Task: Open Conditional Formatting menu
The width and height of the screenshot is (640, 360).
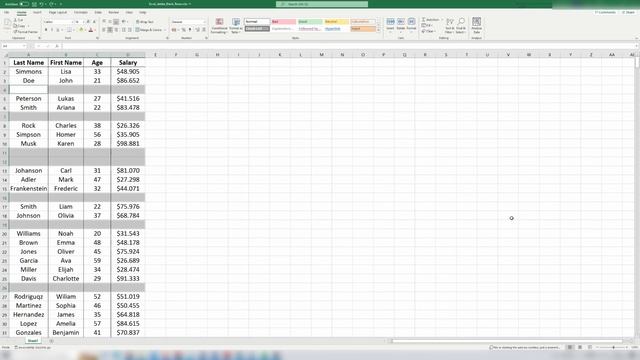Action: coord(219,26)
